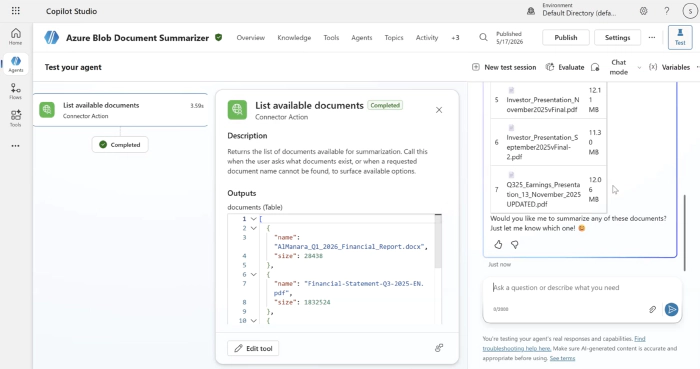Open the app launcher waffle icon
Viewport: 700px width, 369px height.
16,11
